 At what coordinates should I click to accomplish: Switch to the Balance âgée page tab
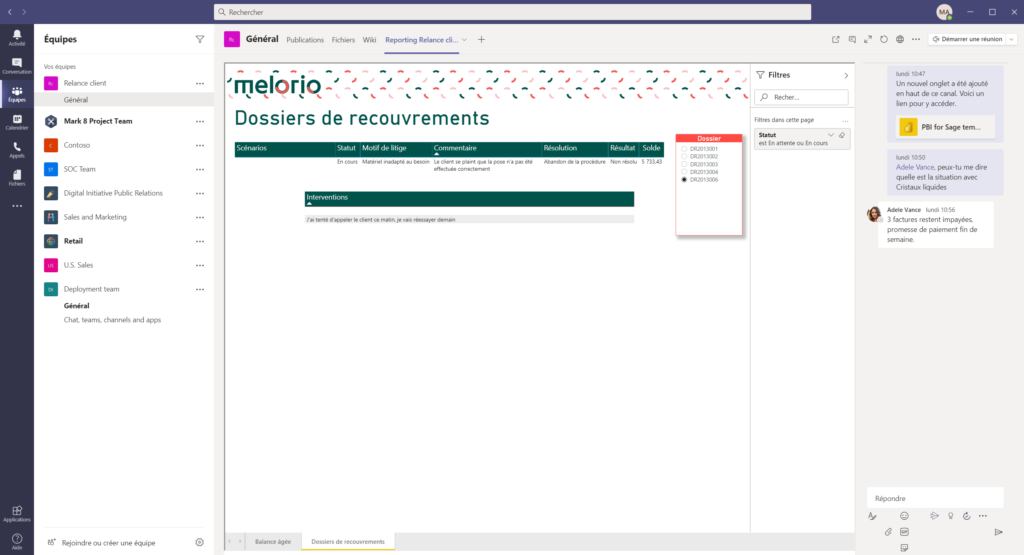click(x=273, y=541)
